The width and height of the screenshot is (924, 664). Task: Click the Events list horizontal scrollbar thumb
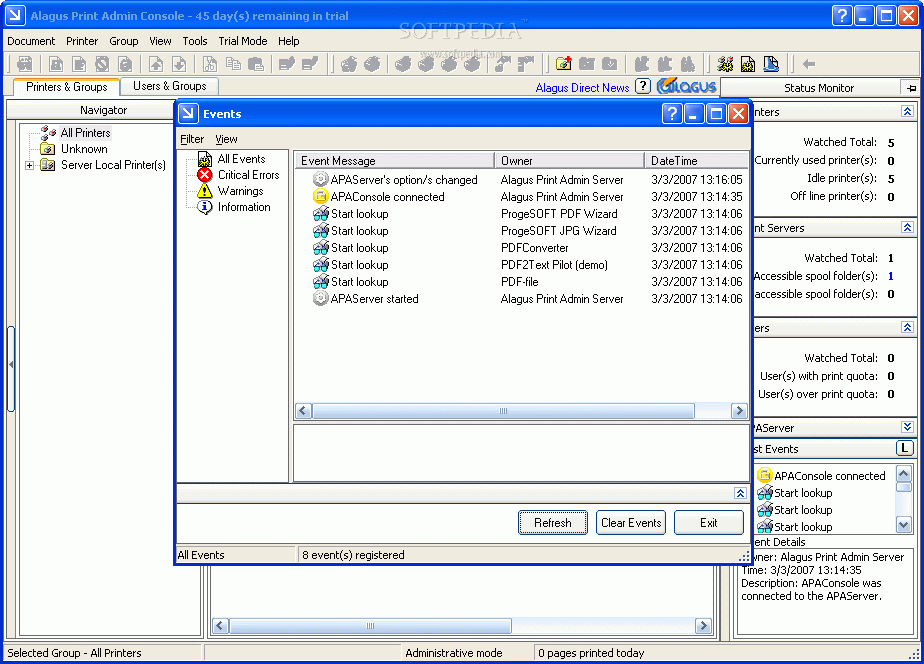[503, 411]
